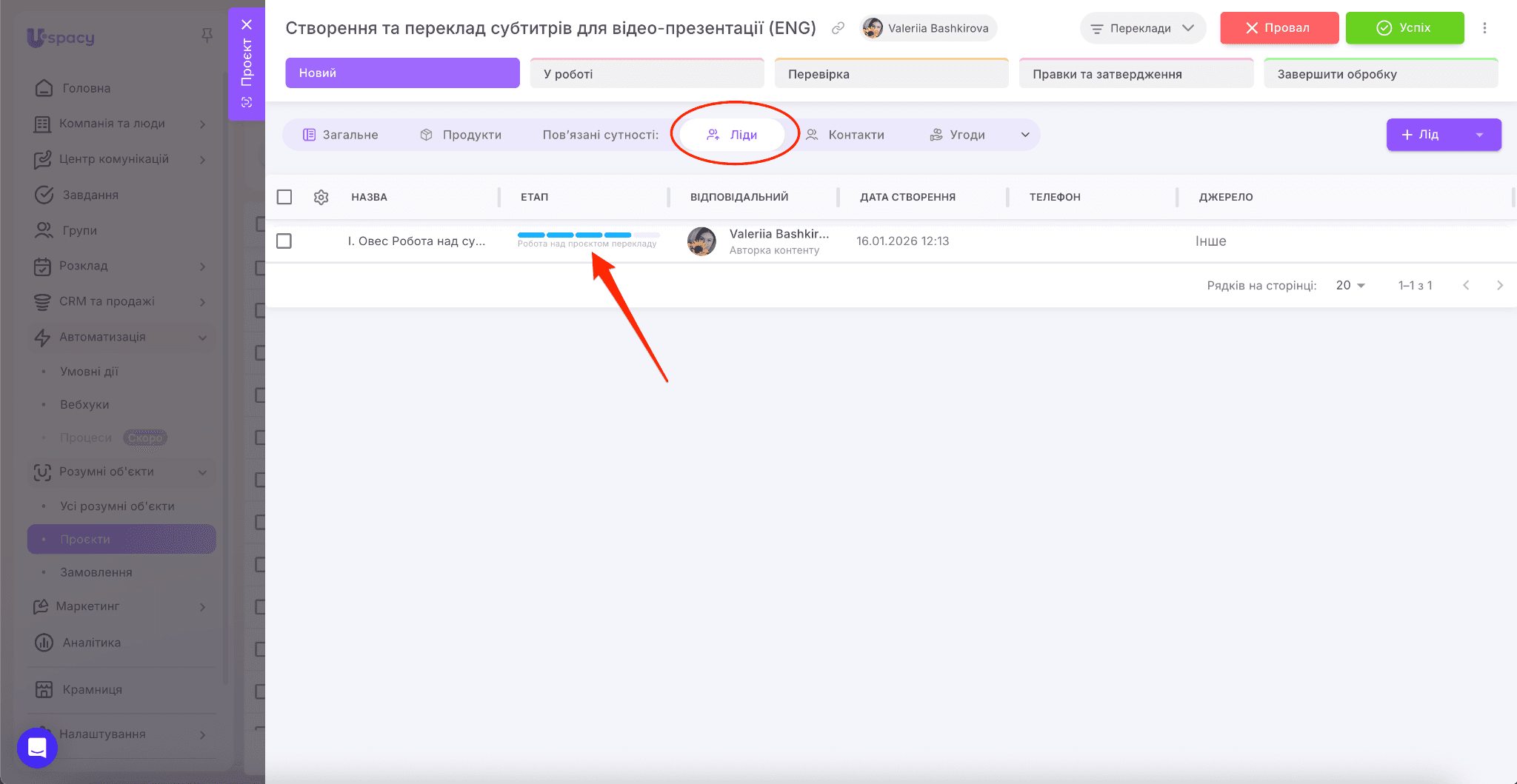The image size is (1517, 784).
Task: Open the Головна home sidebar item
Action: 86,88
